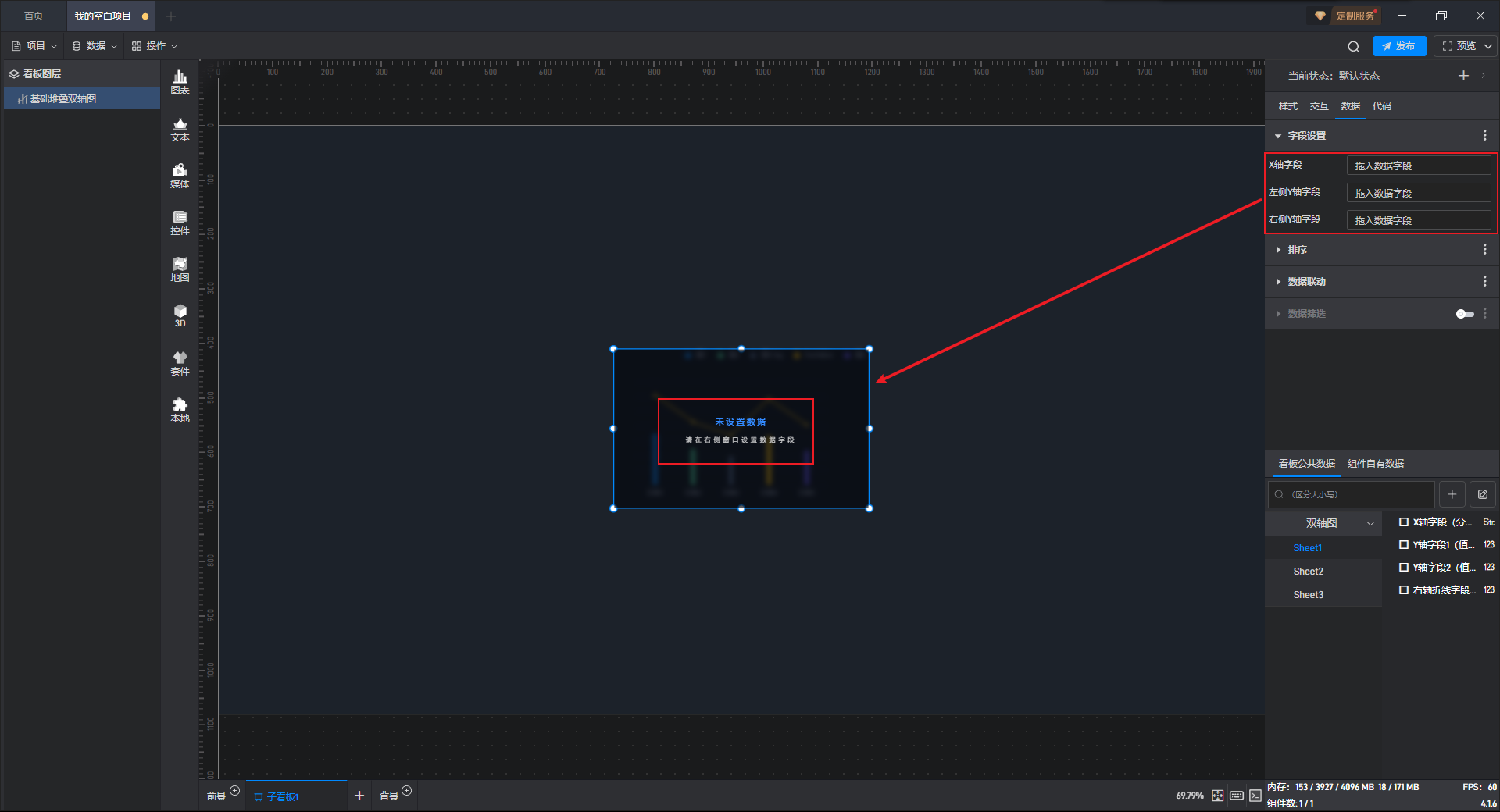Open the 套件 kit components panel

(x=180, y=363)
